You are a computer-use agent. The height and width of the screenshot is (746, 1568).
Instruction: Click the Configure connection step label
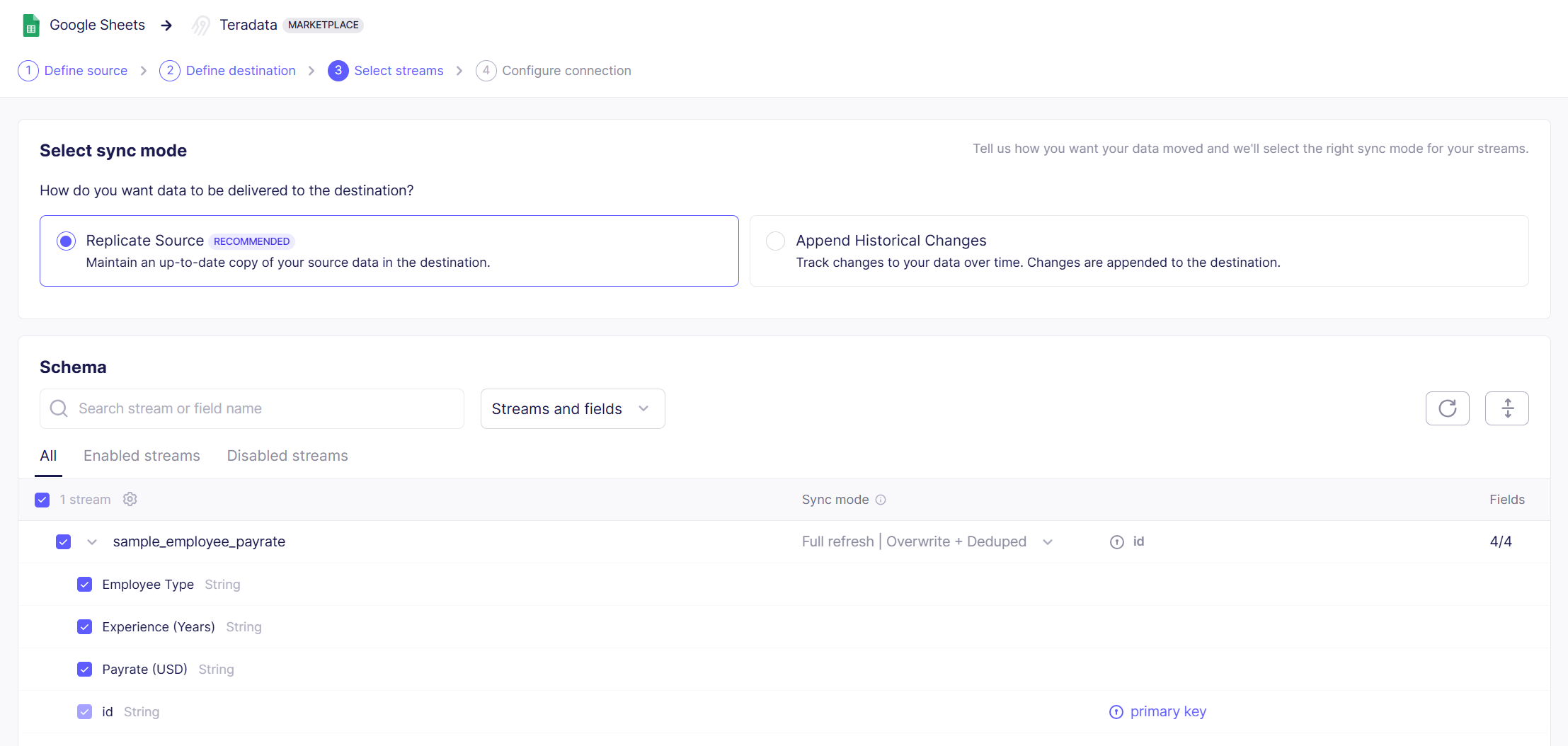tap(566, 71)
